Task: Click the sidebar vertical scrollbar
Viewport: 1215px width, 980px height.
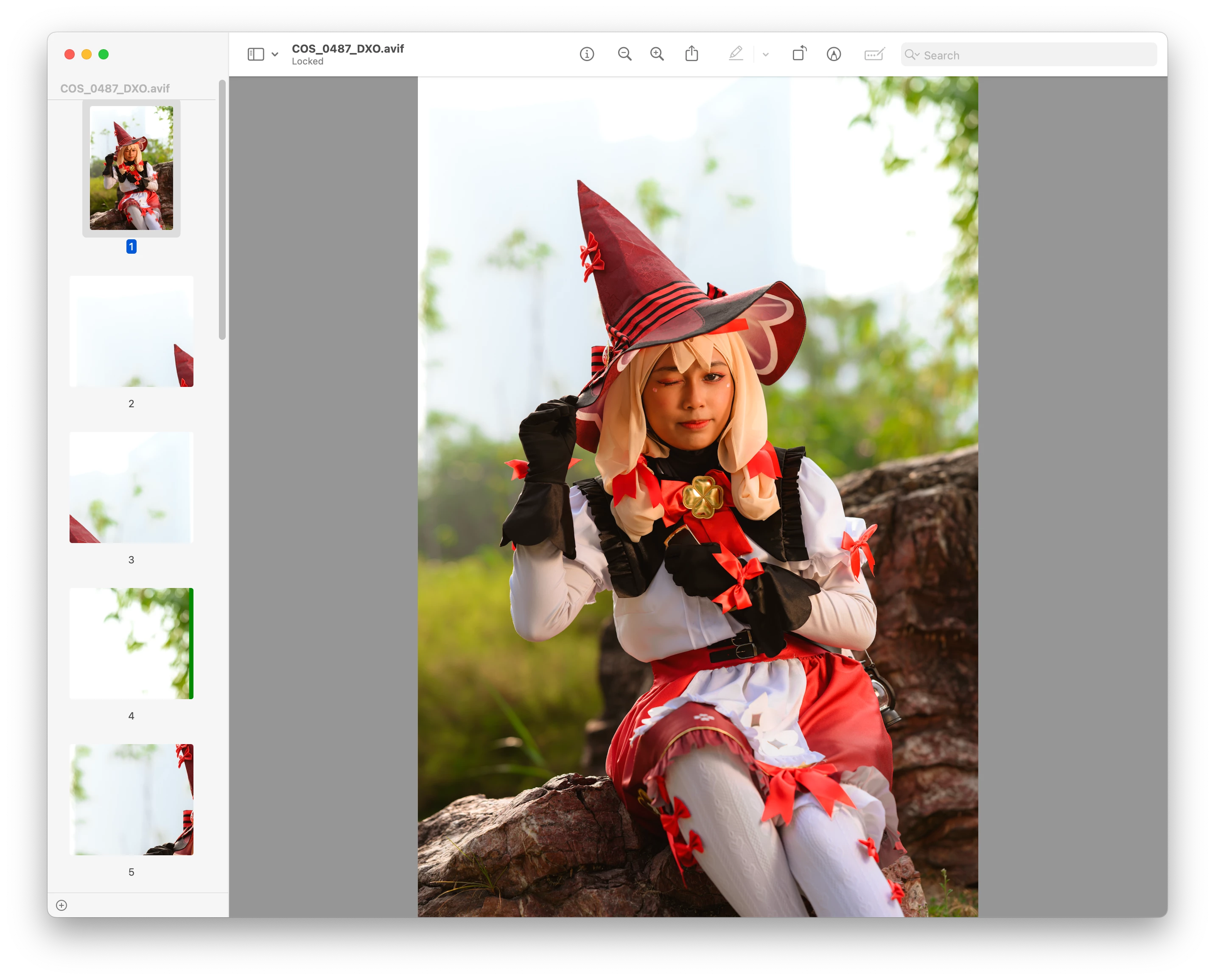Action: pos(222,210)
